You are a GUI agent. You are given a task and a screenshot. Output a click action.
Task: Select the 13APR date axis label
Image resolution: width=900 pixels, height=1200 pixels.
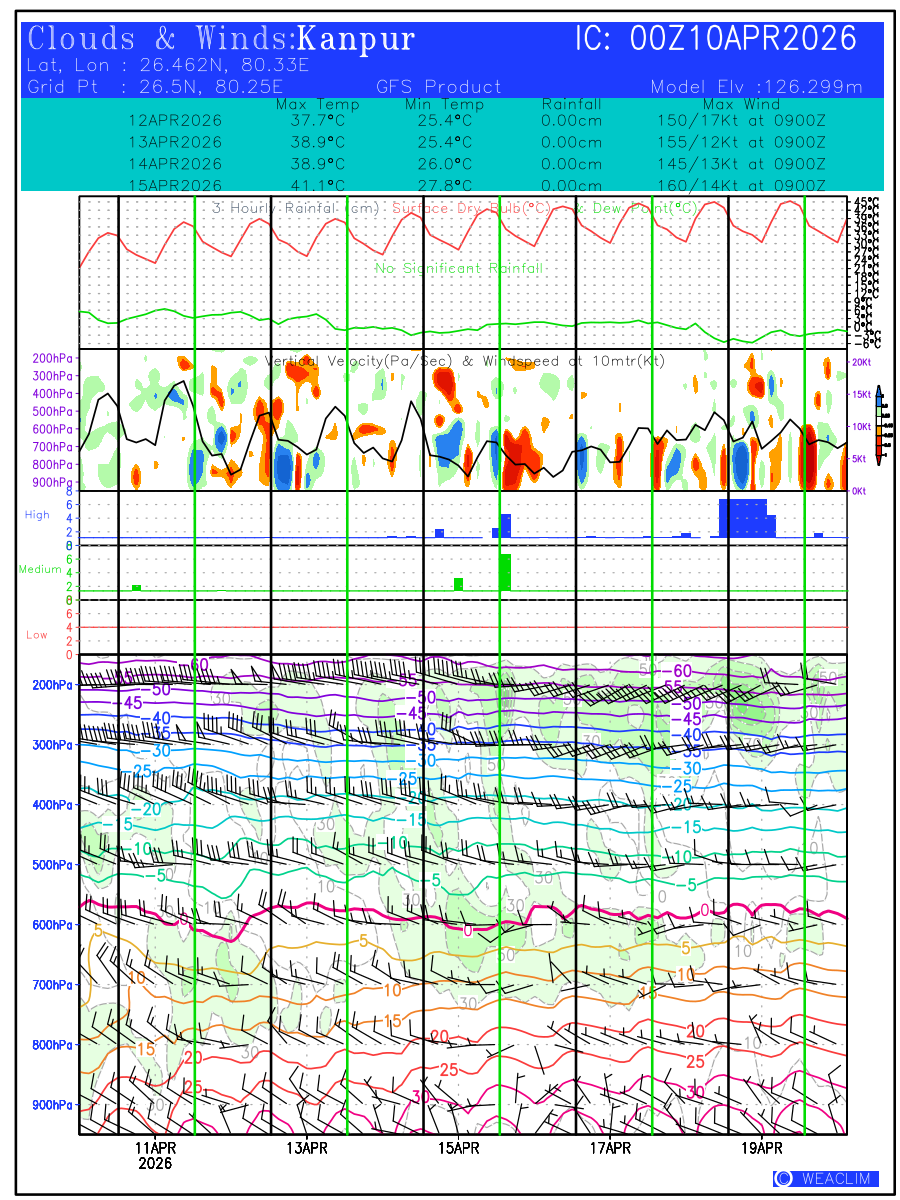(x=307, y=1148)
